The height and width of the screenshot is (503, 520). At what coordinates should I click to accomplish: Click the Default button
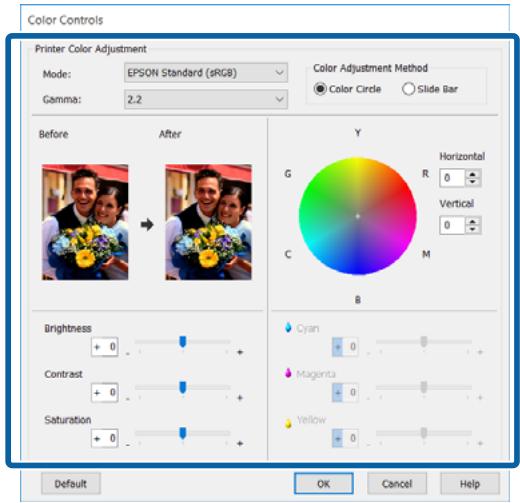tap(71, 484)
